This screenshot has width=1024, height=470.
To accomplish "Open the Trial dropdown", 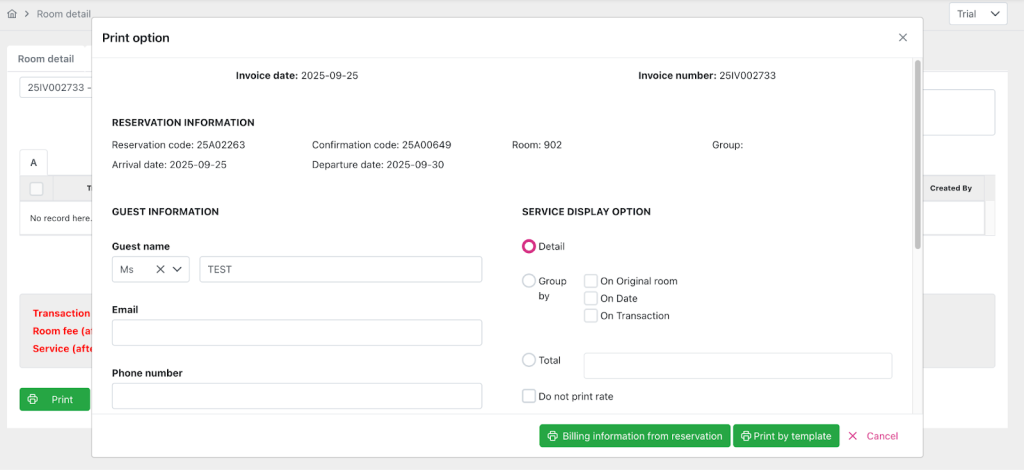I will 977,14.
